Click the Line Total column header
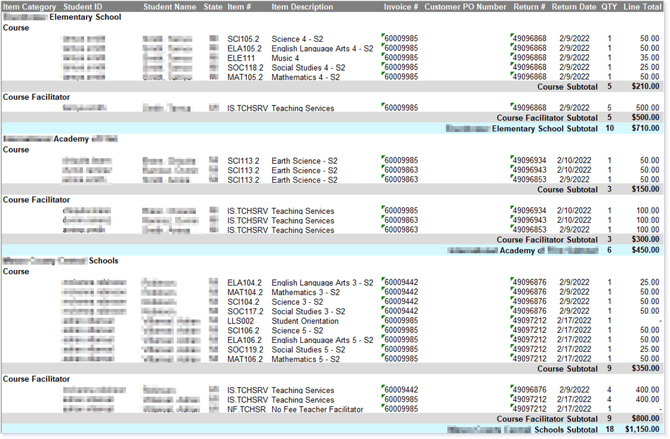This screenshot has height=439, width=670. pyautogui.click(x=642, y=7)
